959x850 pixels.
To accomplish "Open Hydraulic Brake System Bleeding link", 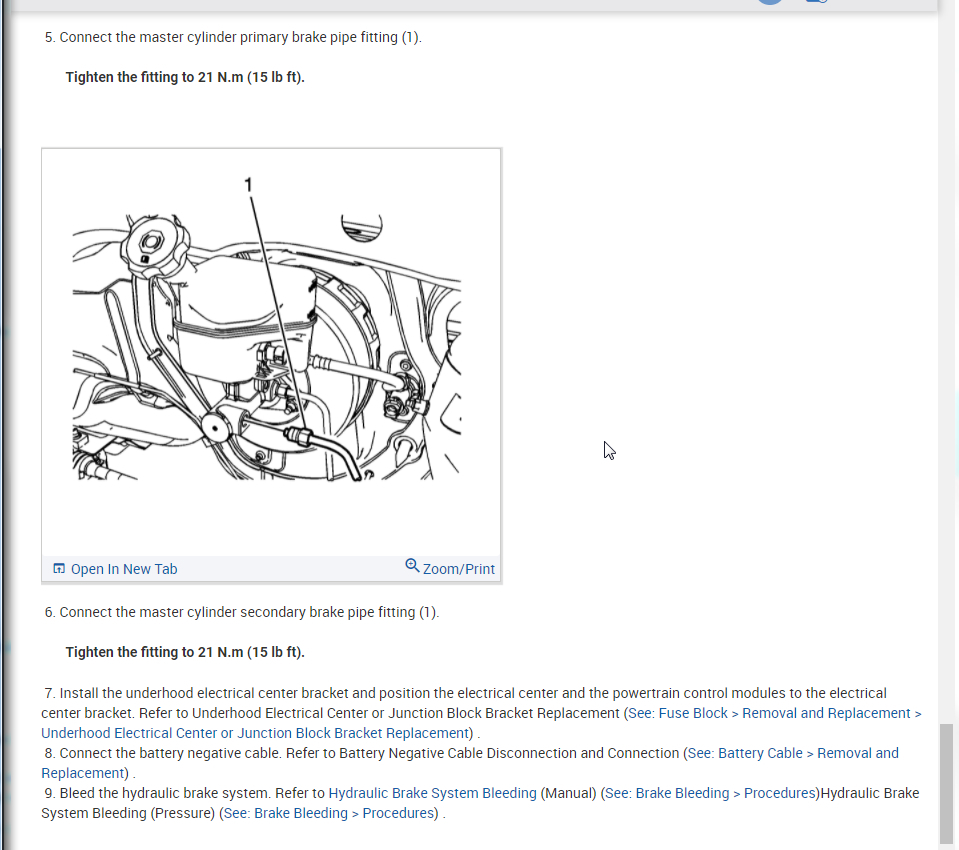I will tap(432, 793).
